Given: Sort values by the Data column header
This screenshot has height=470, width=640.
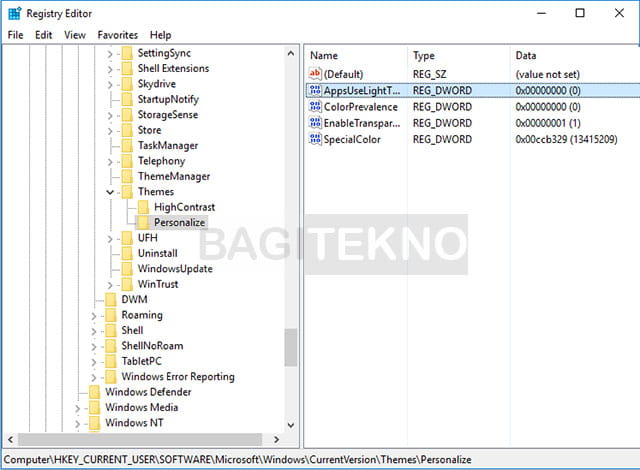Looking at the screenshot, I should pyautogui.click(x=575, y=55).
